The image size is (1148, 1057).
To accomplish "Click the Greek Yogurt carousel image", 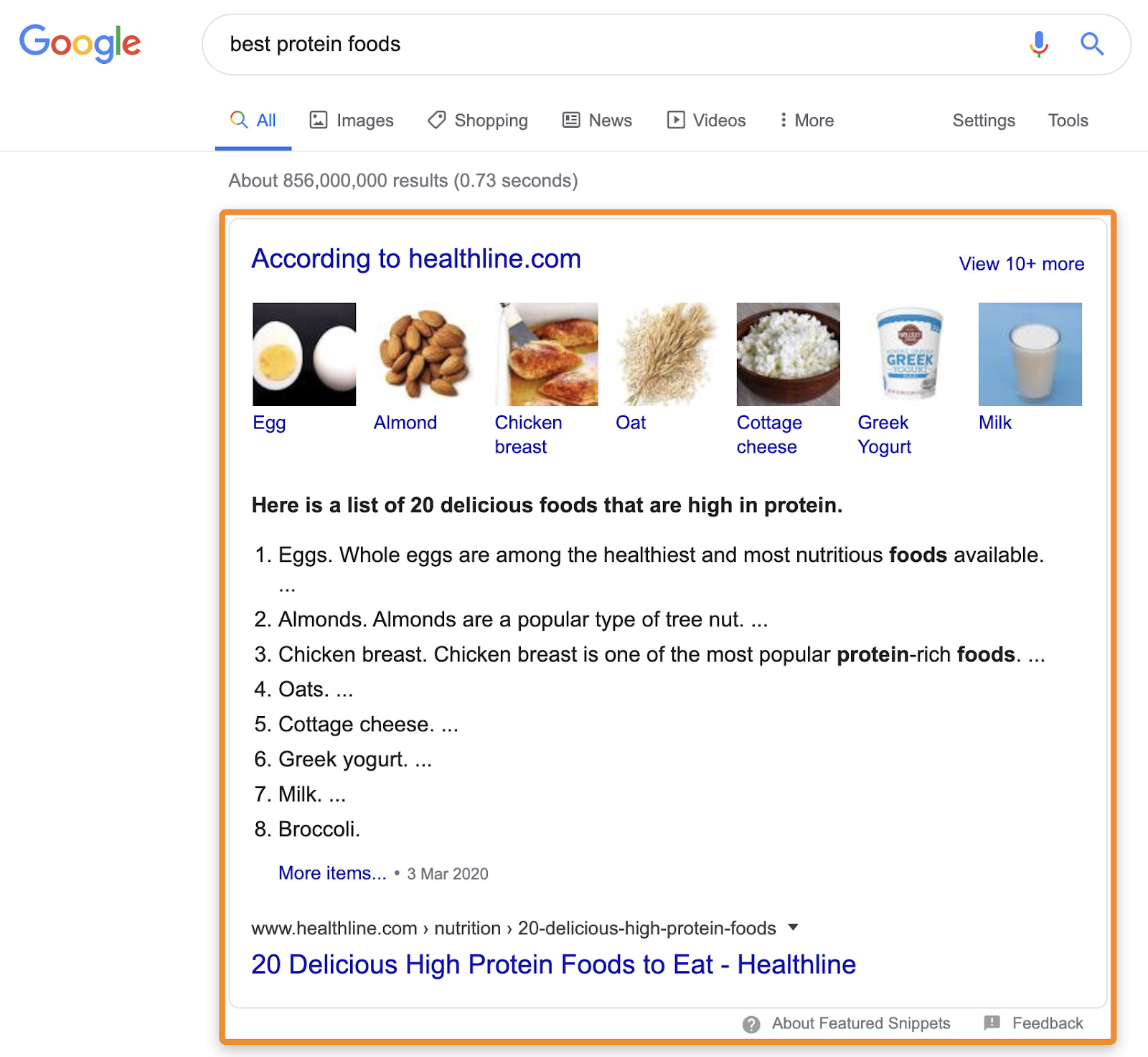I will point(907,353).
